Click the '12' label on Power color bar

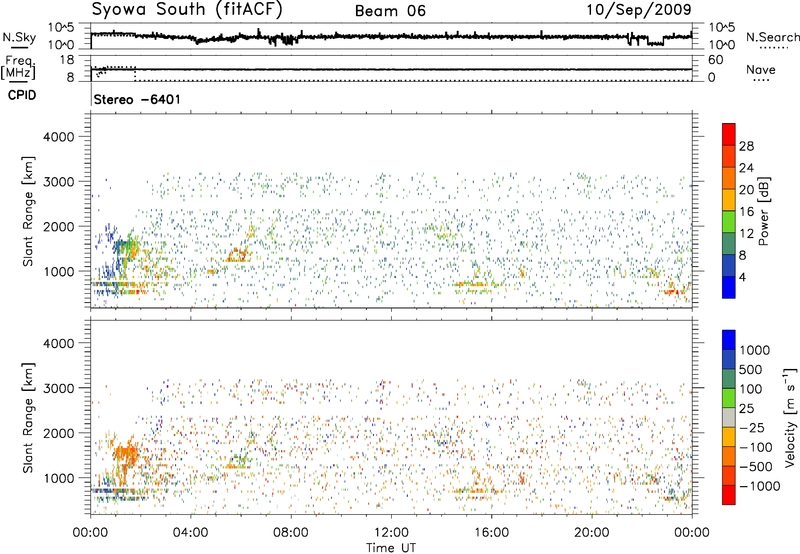[x=746, y=234]
